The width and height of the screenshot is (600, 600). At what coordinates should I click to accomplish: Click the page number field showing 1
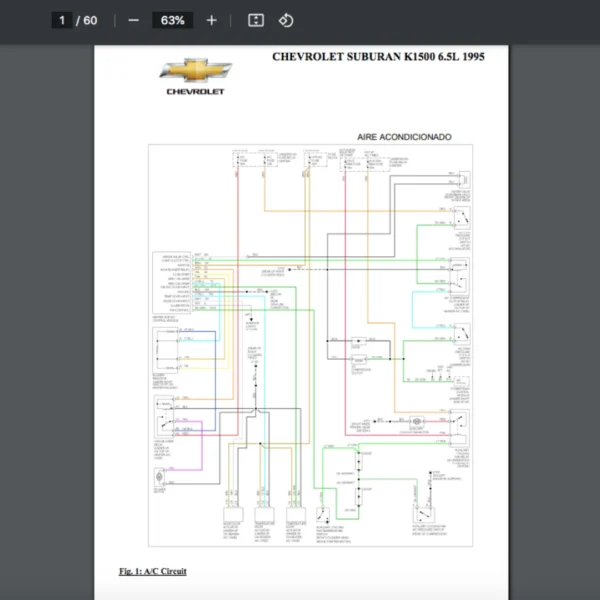coord(62,20)
